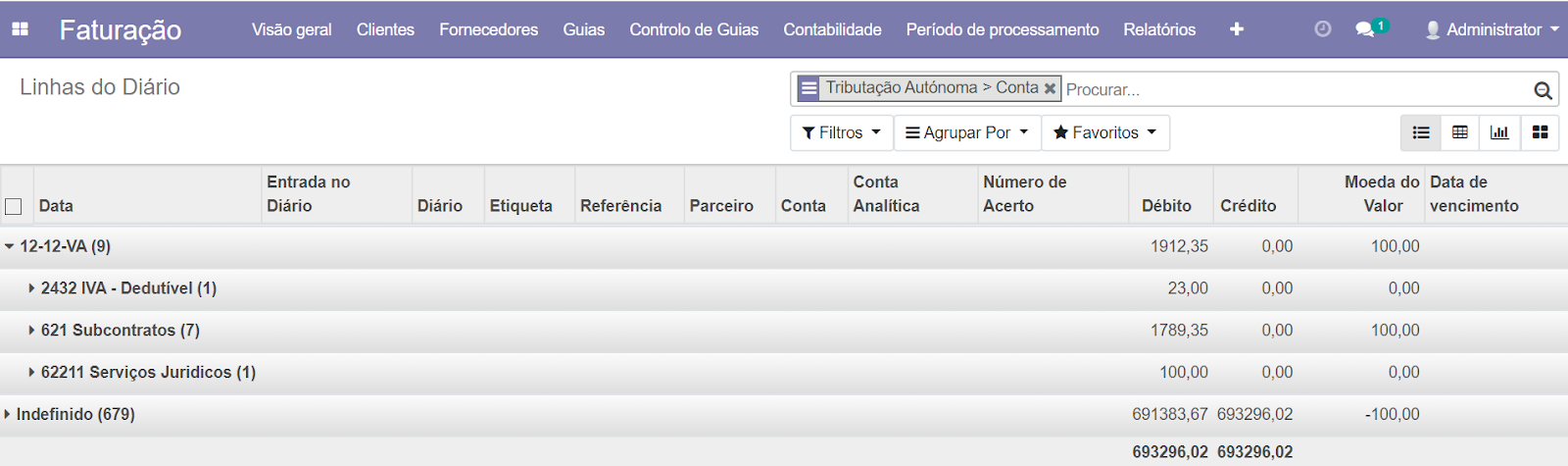
Task: Open the apps grid menu icon
Action: 20,29
